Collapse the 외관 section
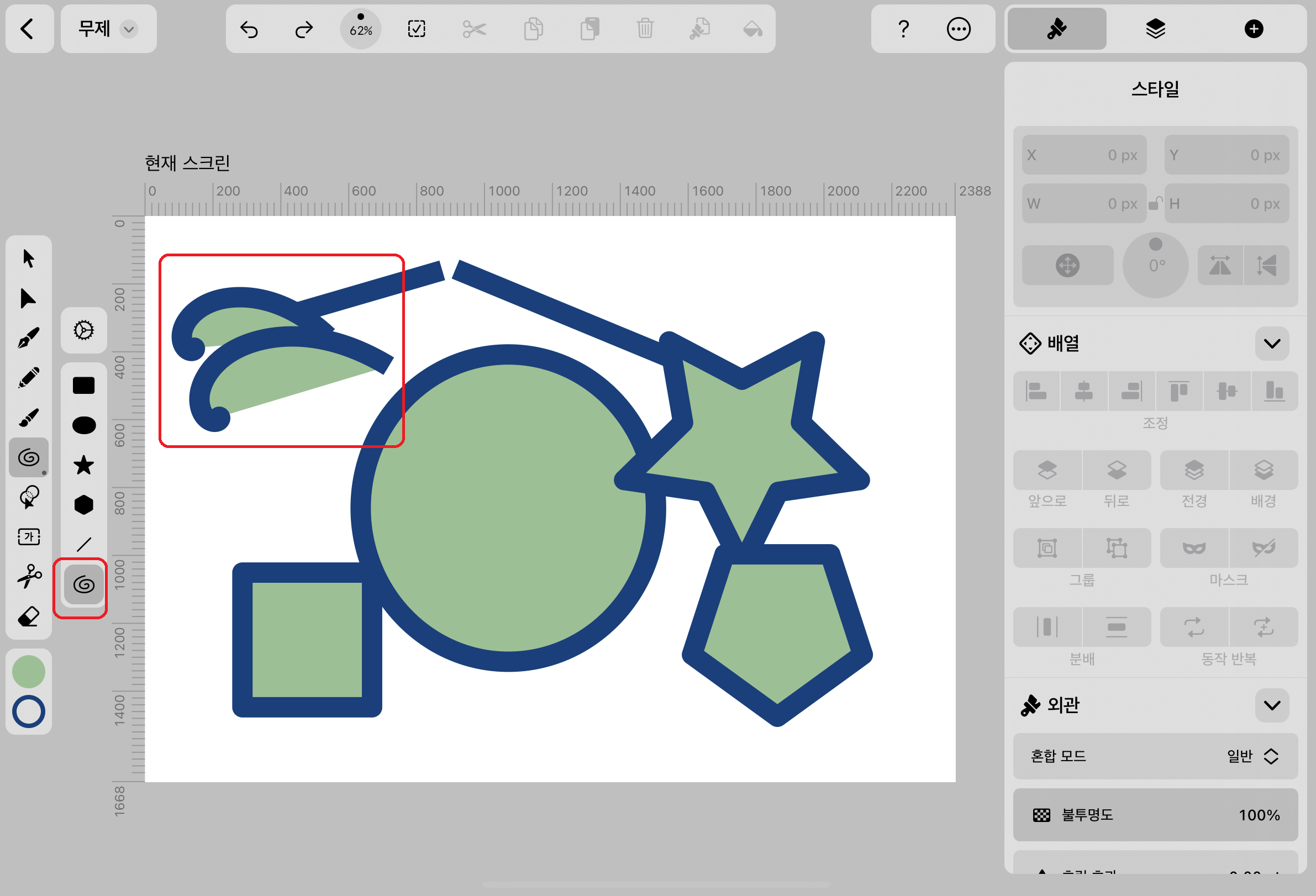1316x896 pixels. (x=1272, y=705)
